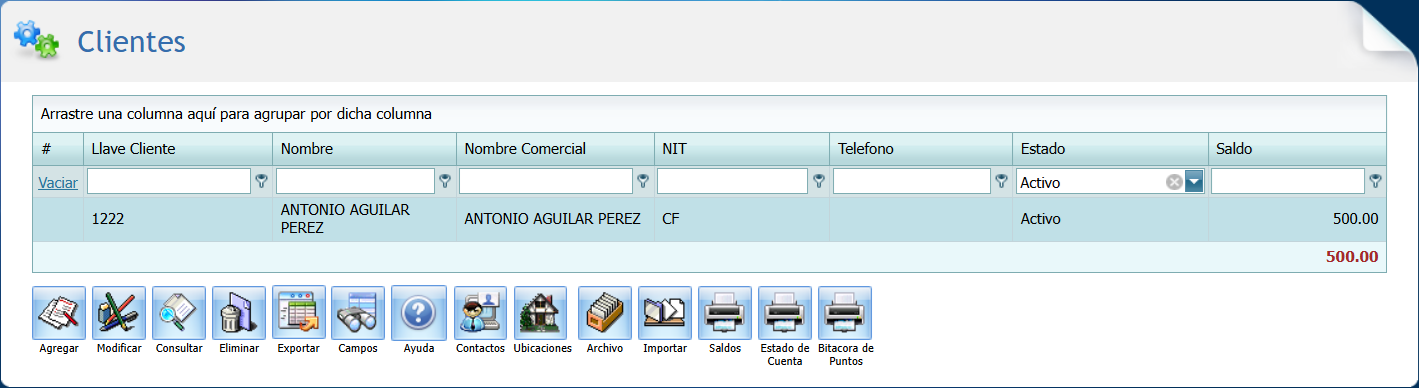Focus the Nombre Comercial filter field
The height and width of the screenshot is (388, 1419).
click(x=546, y=181)
